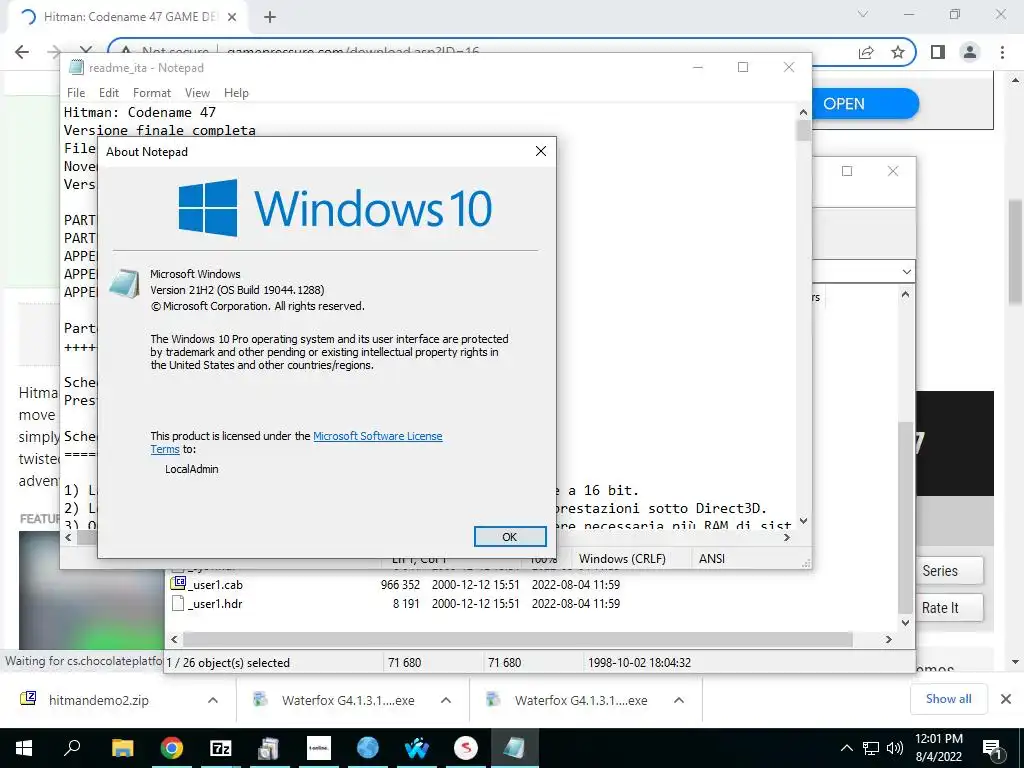Viewport: 1024px width, 768px height.
Task: Switch to Notepad on the taskbar
Action: pos(515,748)
